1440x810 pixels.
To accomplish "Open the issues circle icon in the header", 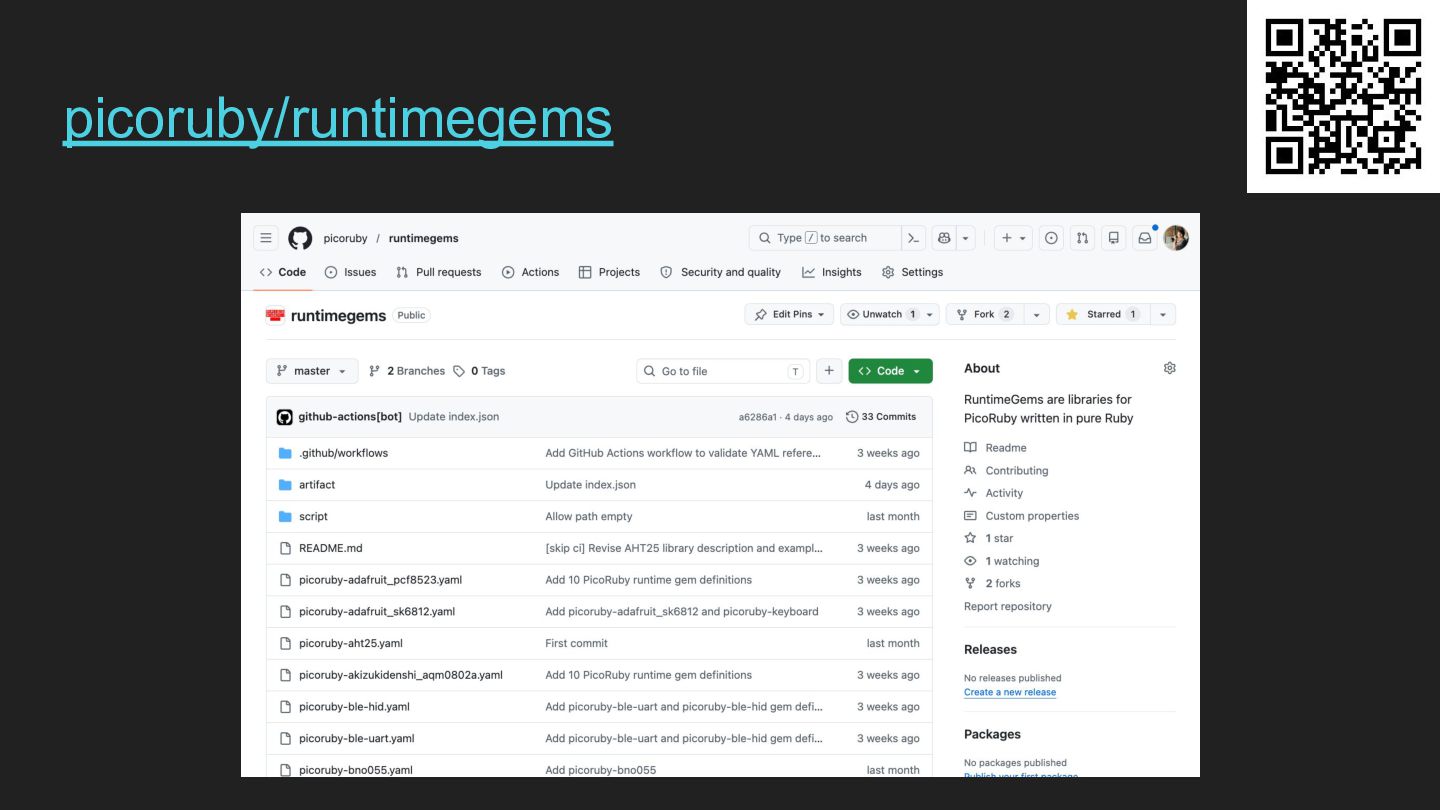I will (x=1051, y=238).
